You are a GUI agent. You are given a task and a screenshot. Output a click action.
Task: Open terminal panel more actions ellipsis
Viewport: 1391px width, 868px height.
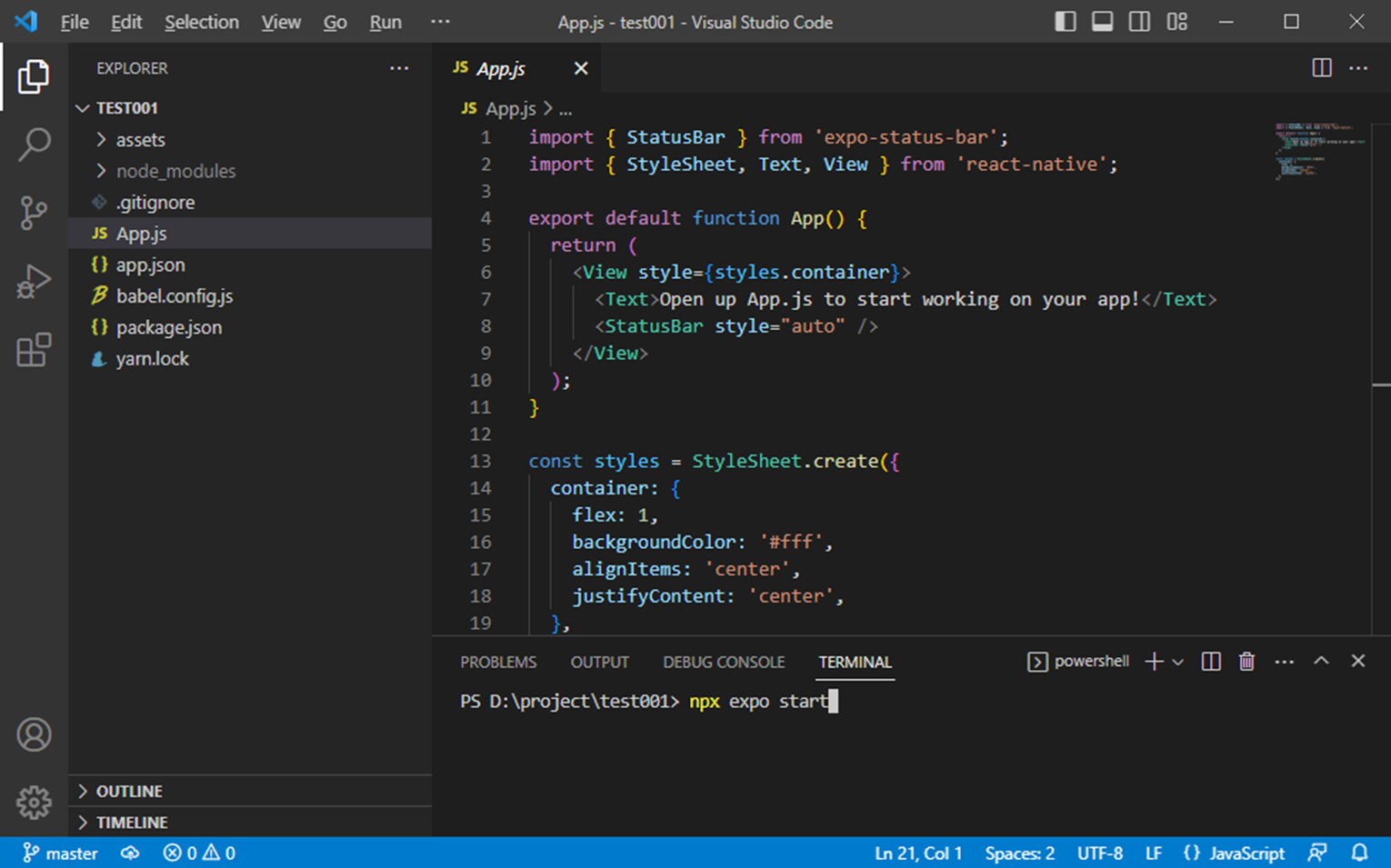(1285, 662)
